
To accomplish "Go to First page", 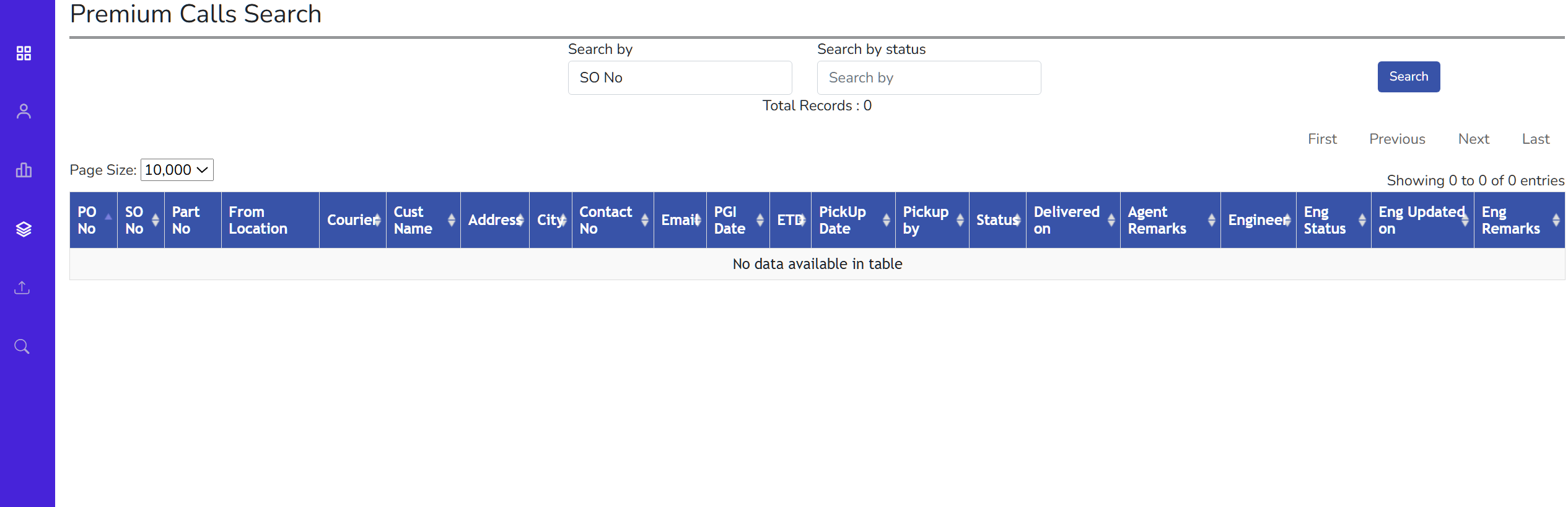I will coord(1322,139).
